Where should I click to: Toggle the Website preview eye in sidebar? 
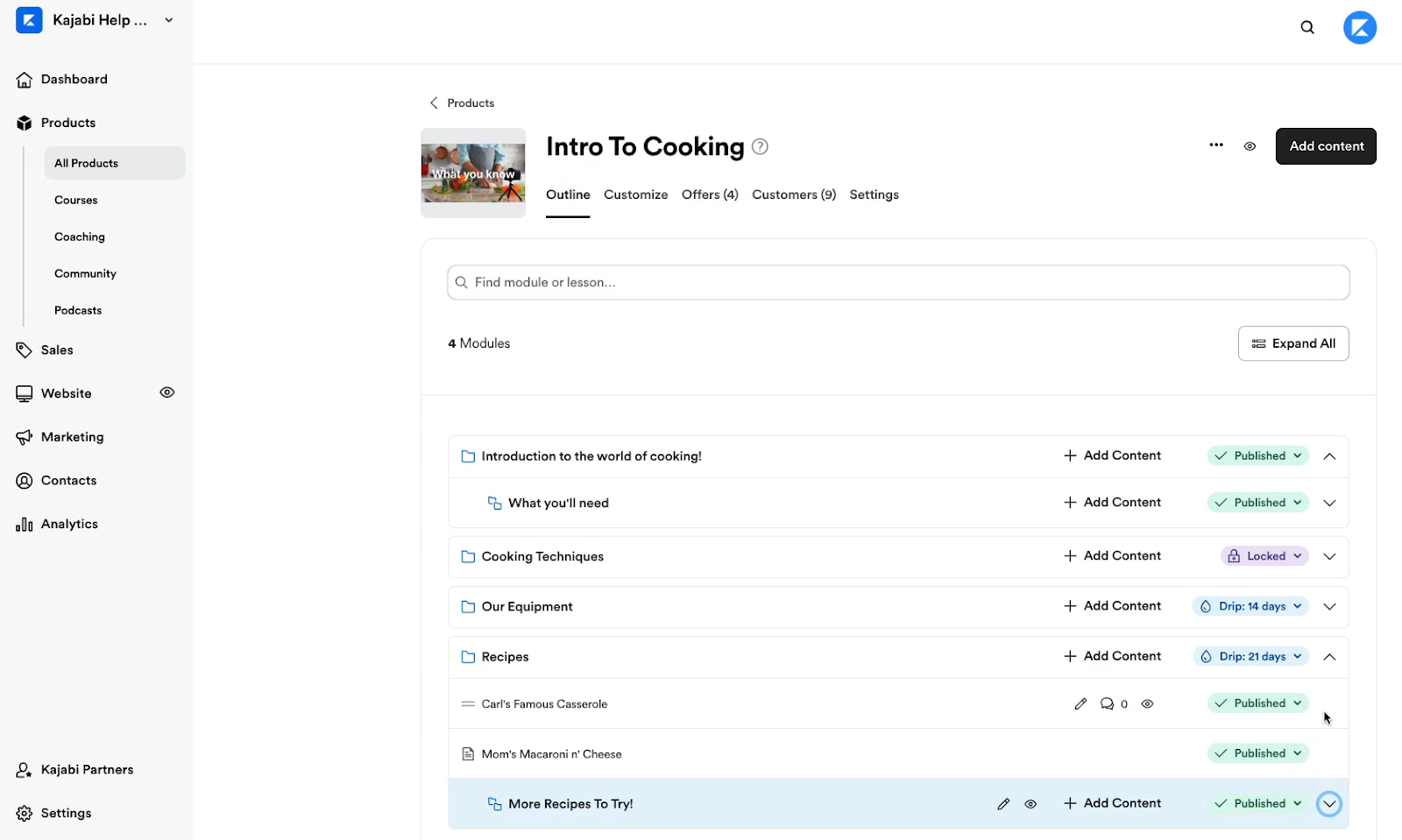[x=167, y=392]
